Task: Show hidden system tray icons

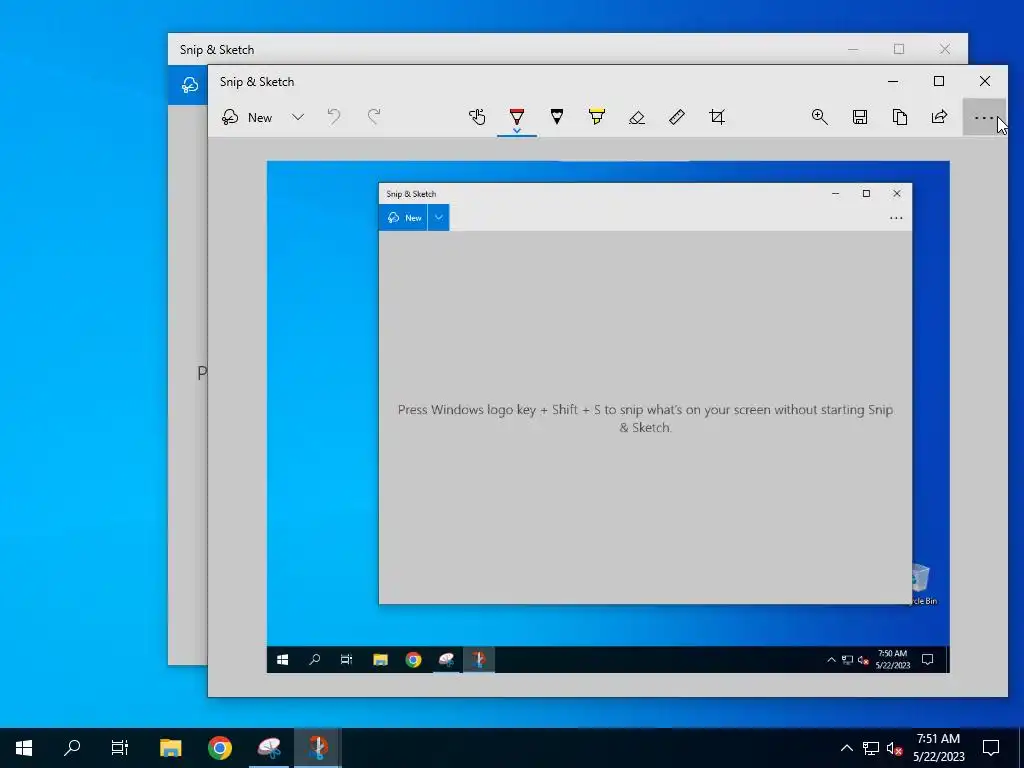Action: point(846,748)
